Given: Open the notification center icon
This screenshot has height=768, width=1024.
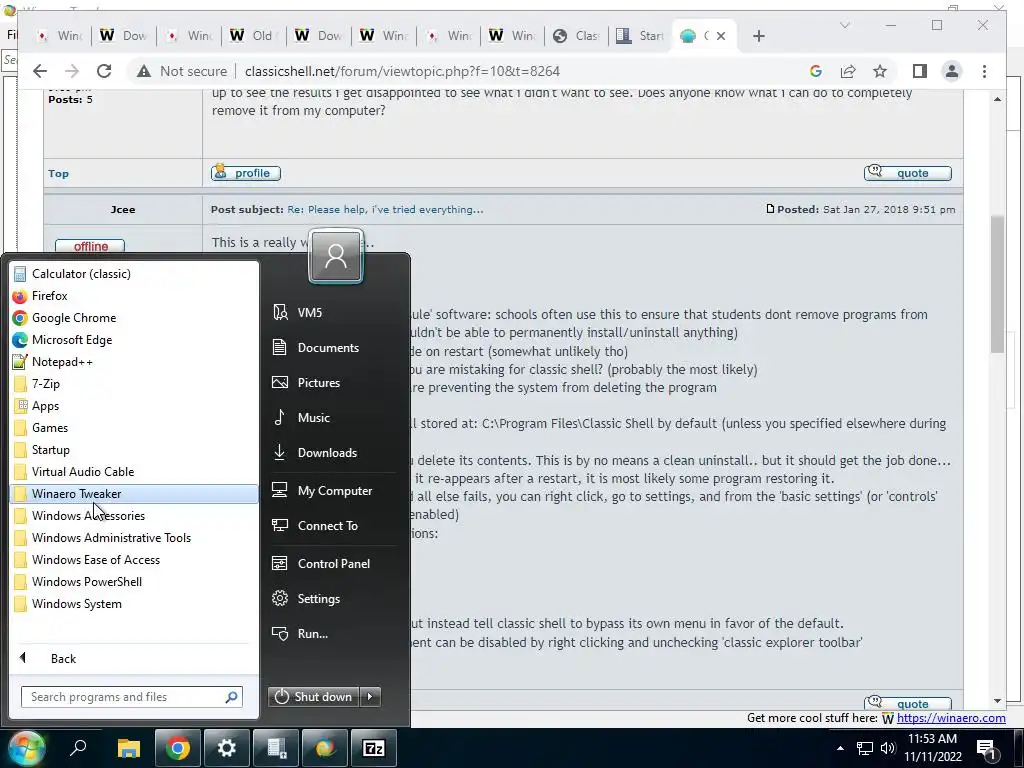Looking at the screenshot, I should (x=985, y=748).
